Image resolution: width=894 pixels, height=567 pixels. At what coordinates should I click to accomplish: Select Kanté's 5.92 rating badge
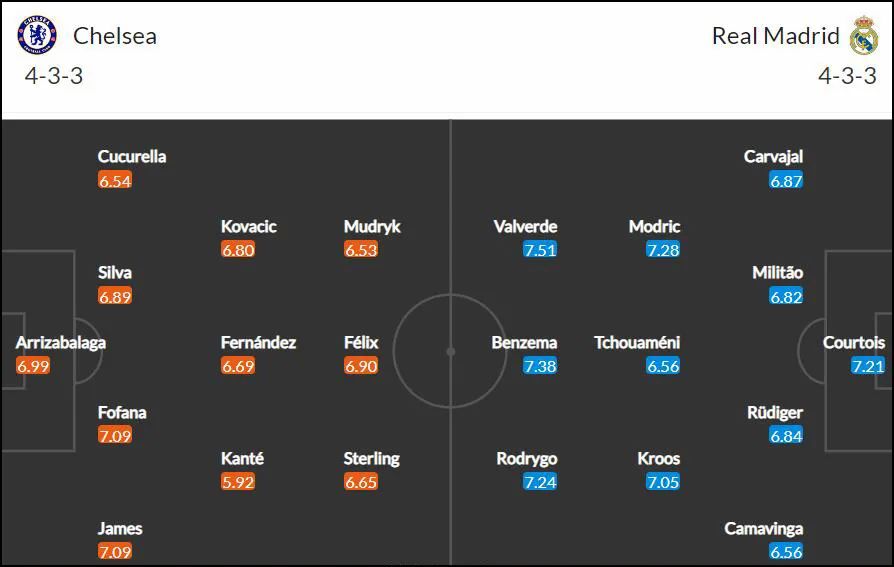click(x=238, y=481)
